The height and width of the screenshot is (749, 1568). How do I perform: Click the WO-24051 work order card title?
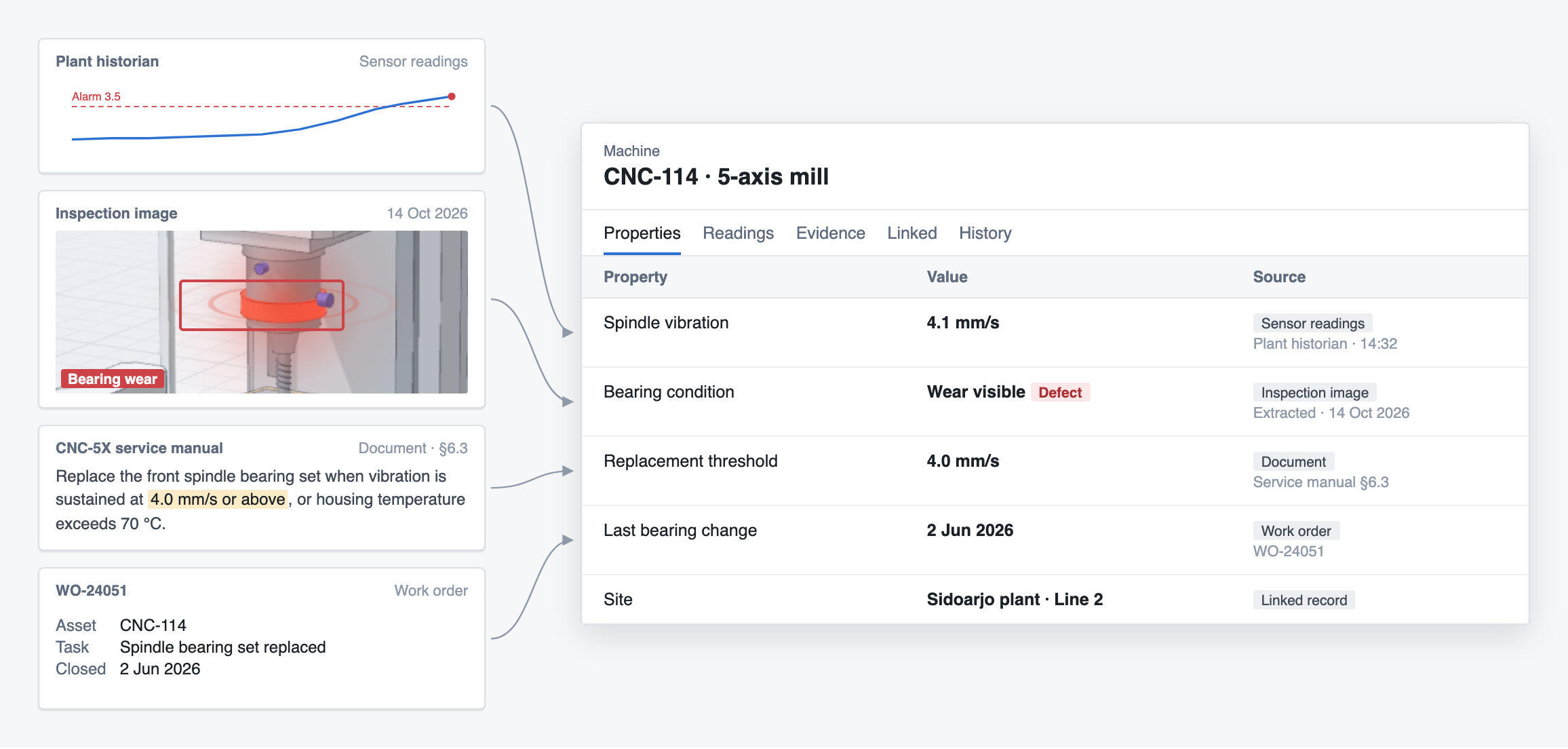point(91,591)
